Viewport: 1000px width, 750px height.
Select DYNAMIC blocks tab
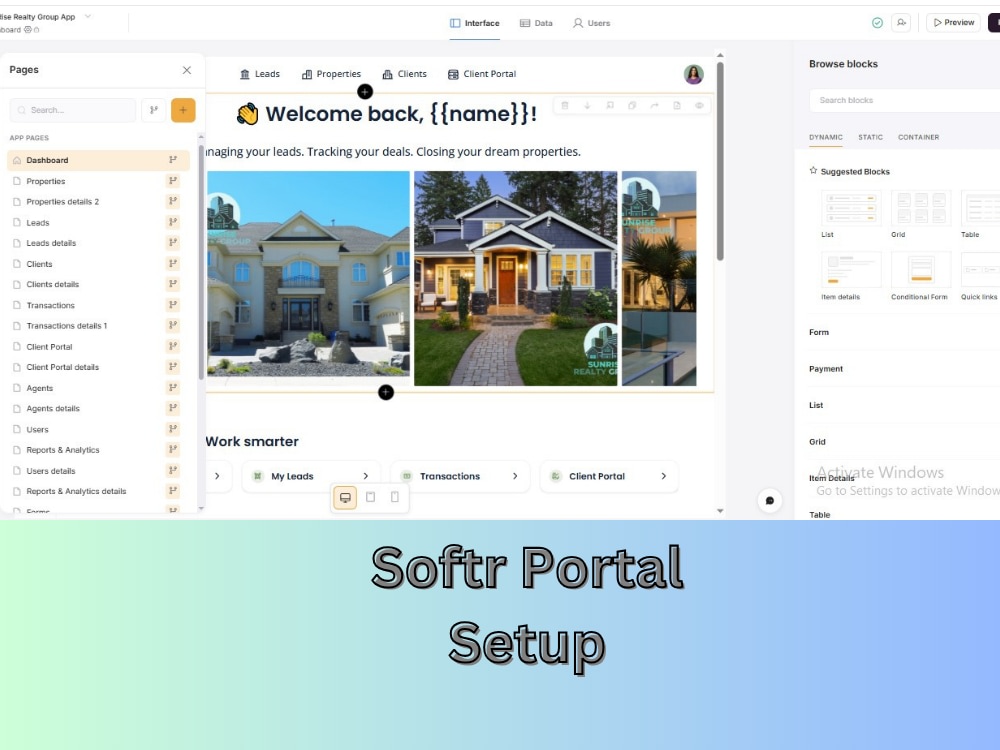826,137
